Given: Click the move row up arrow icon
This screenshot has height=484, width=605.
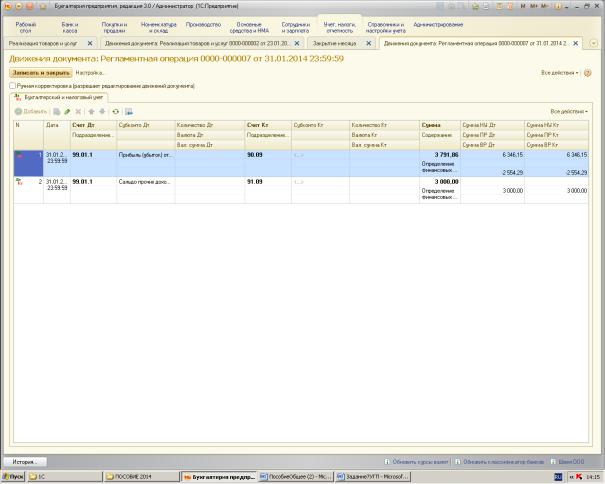Looking at the screenshot, I should tap(91, 112).
